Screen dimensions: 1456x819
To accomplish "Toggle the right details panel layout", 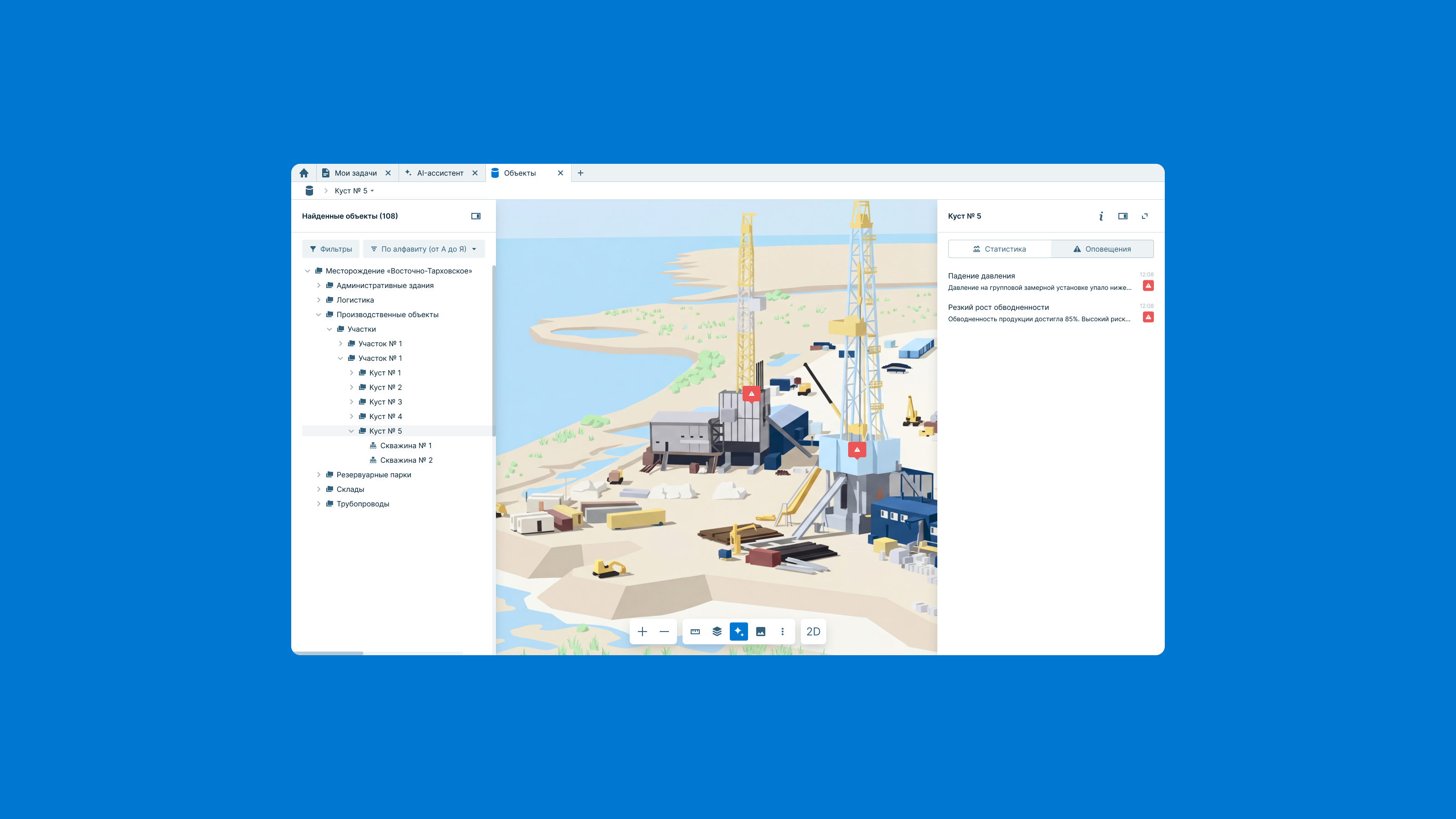I will [x=1122, y=216].
